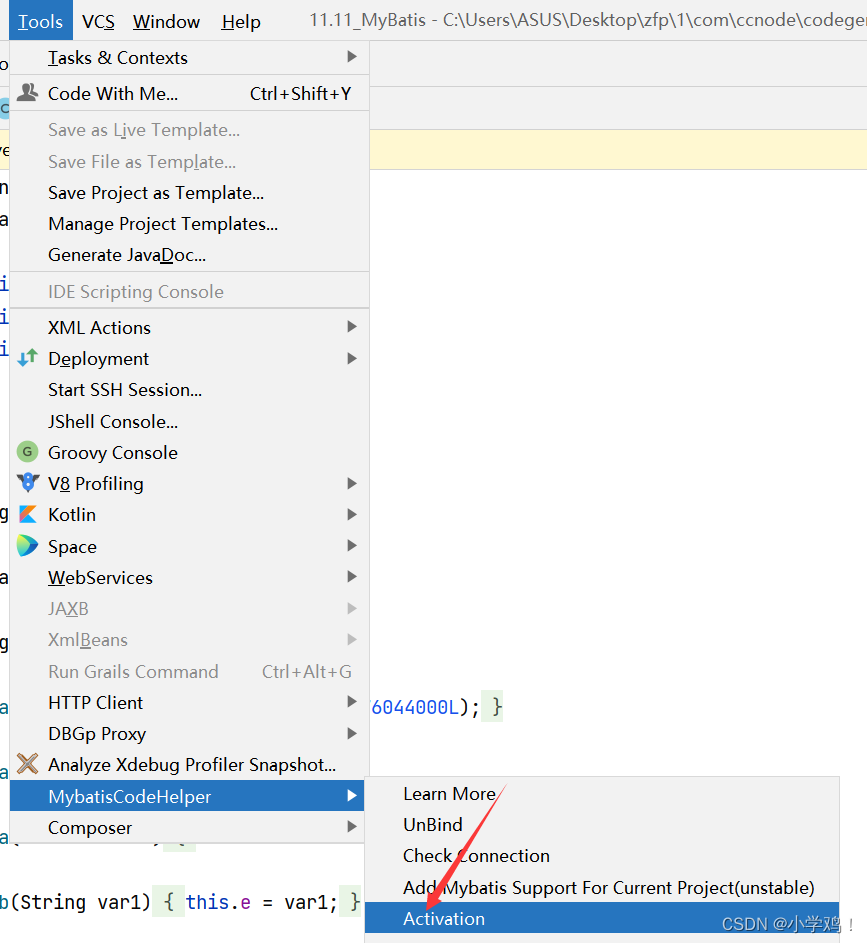Click the Code With Me people icon
This screenshot has height=943, width=867.
[27, 93]
